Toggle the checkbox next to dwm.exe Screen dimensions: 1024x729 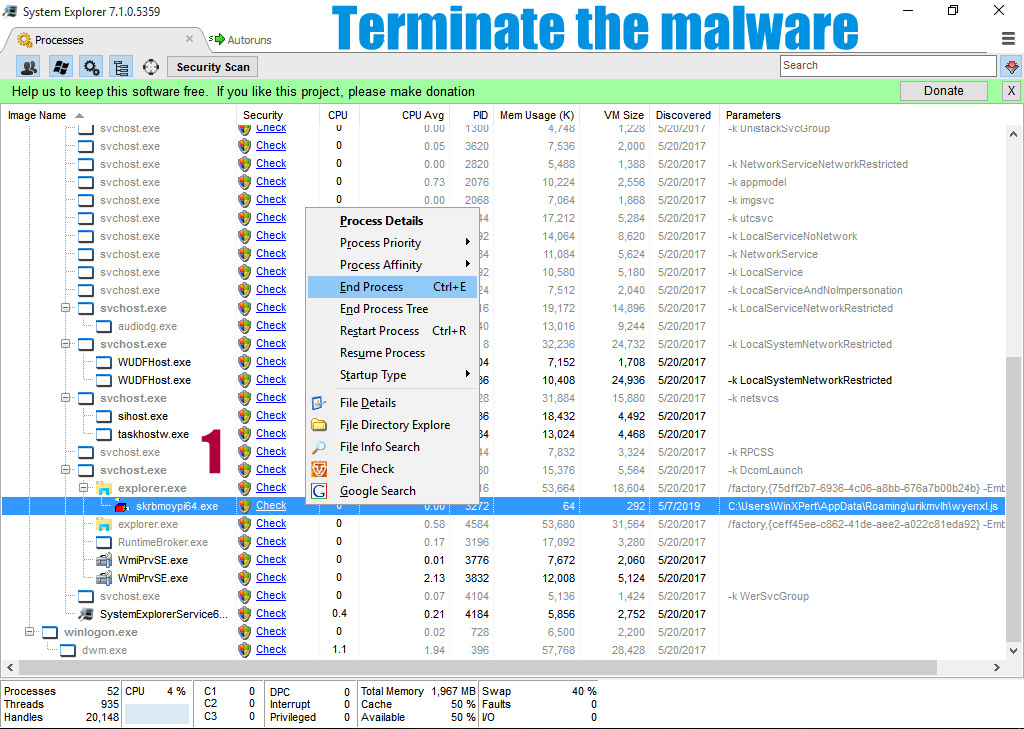coord(66,649)
